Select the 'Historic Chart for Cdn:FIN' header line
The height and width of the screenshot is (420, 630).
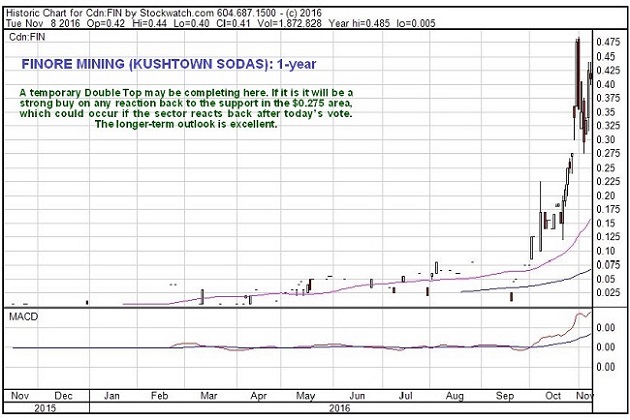point(164,13)
